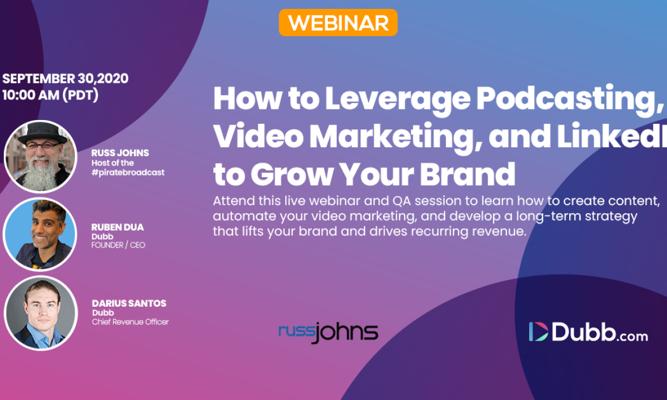Click the russjohns logo

coord(328,333)
